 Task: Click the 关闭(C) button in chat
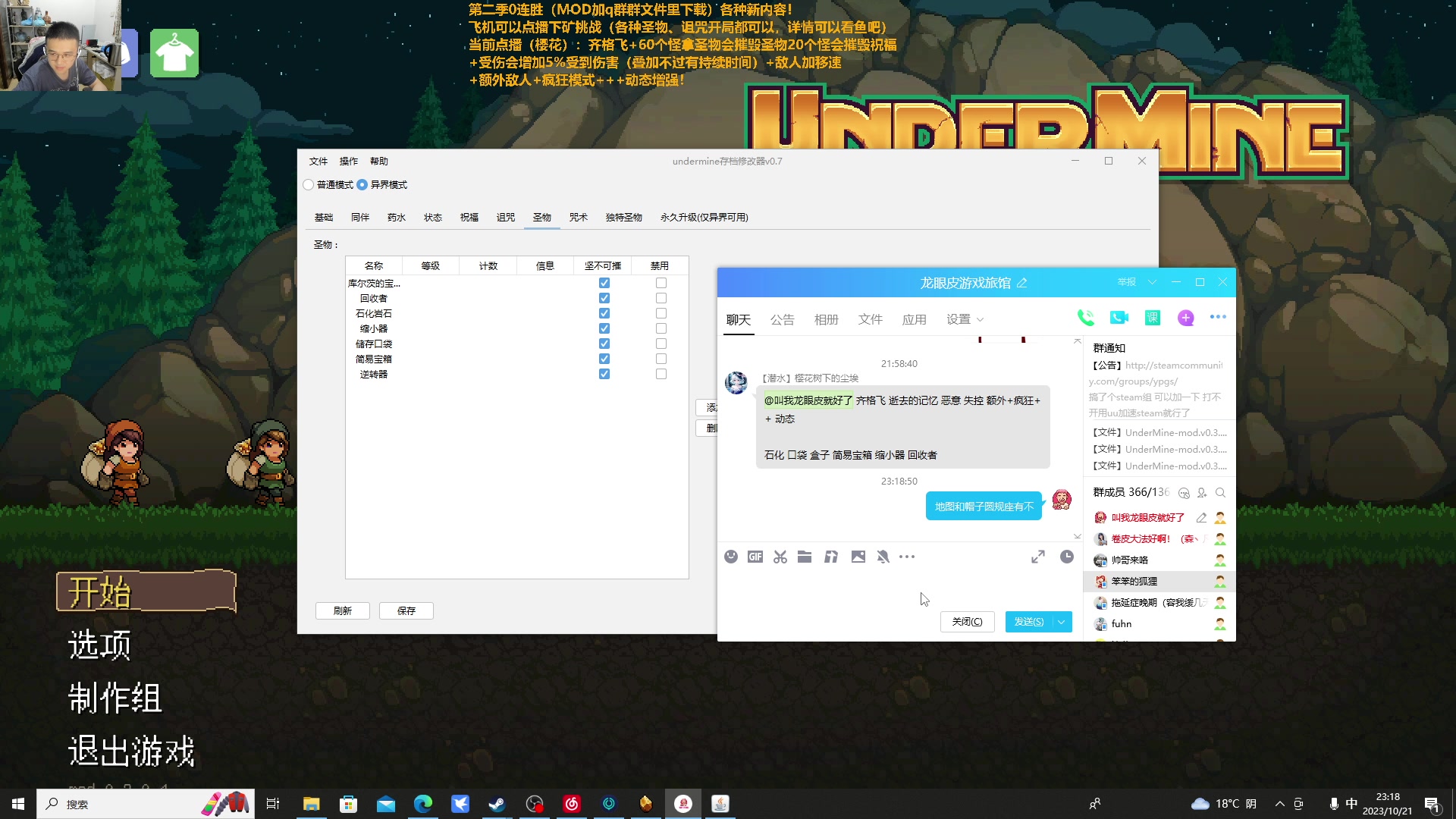click(x=968, y=622)
